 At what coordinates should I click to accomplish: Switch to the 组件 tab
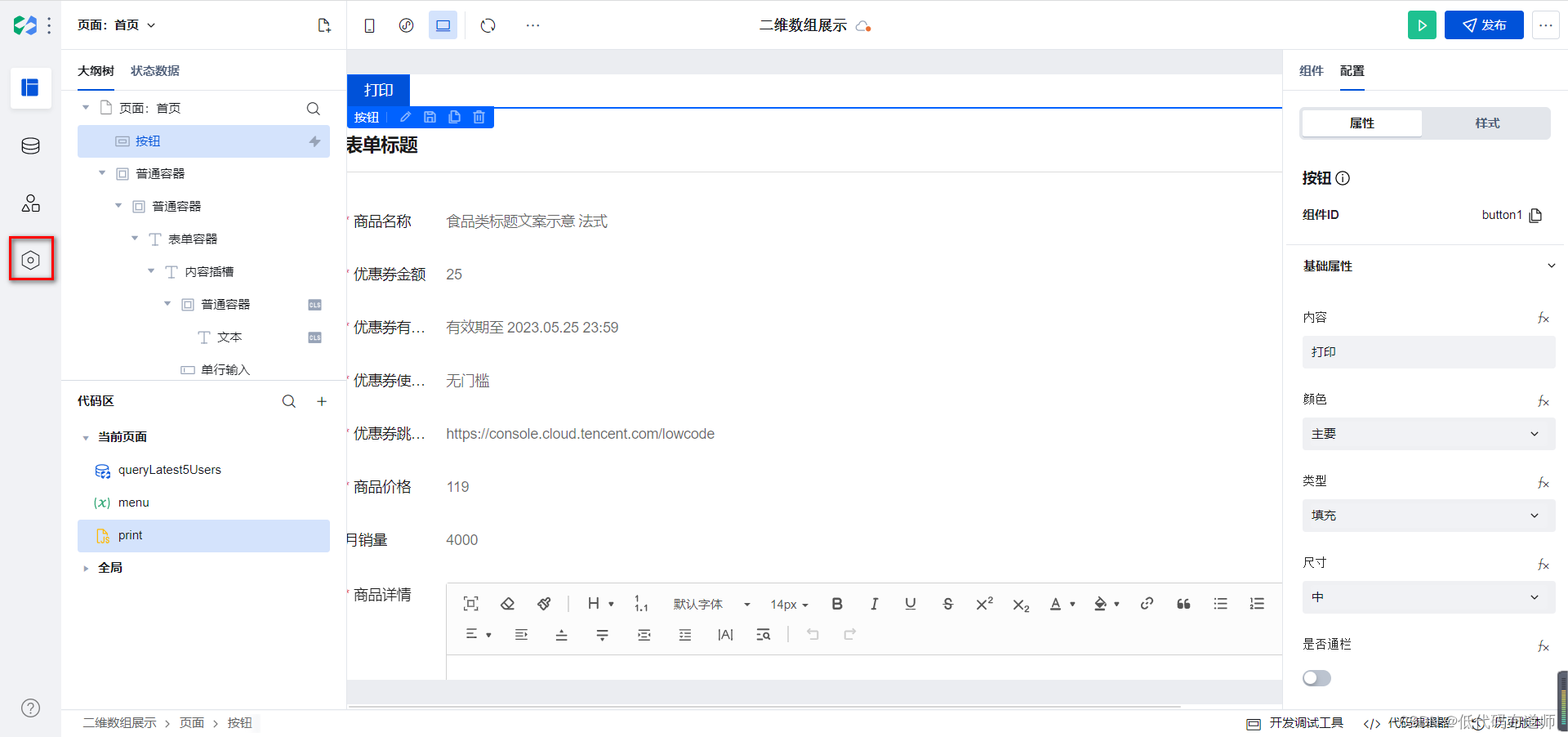[1312, 71]
